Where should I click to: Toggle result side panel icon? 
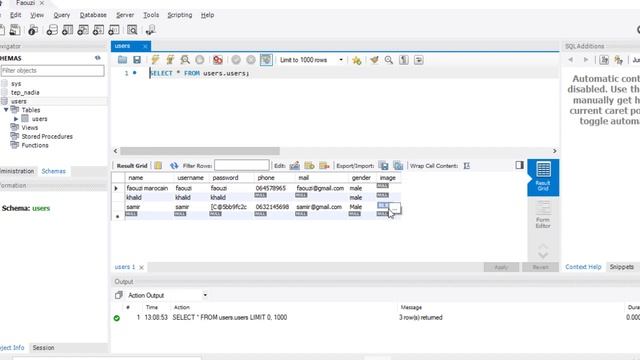[519, 165]
